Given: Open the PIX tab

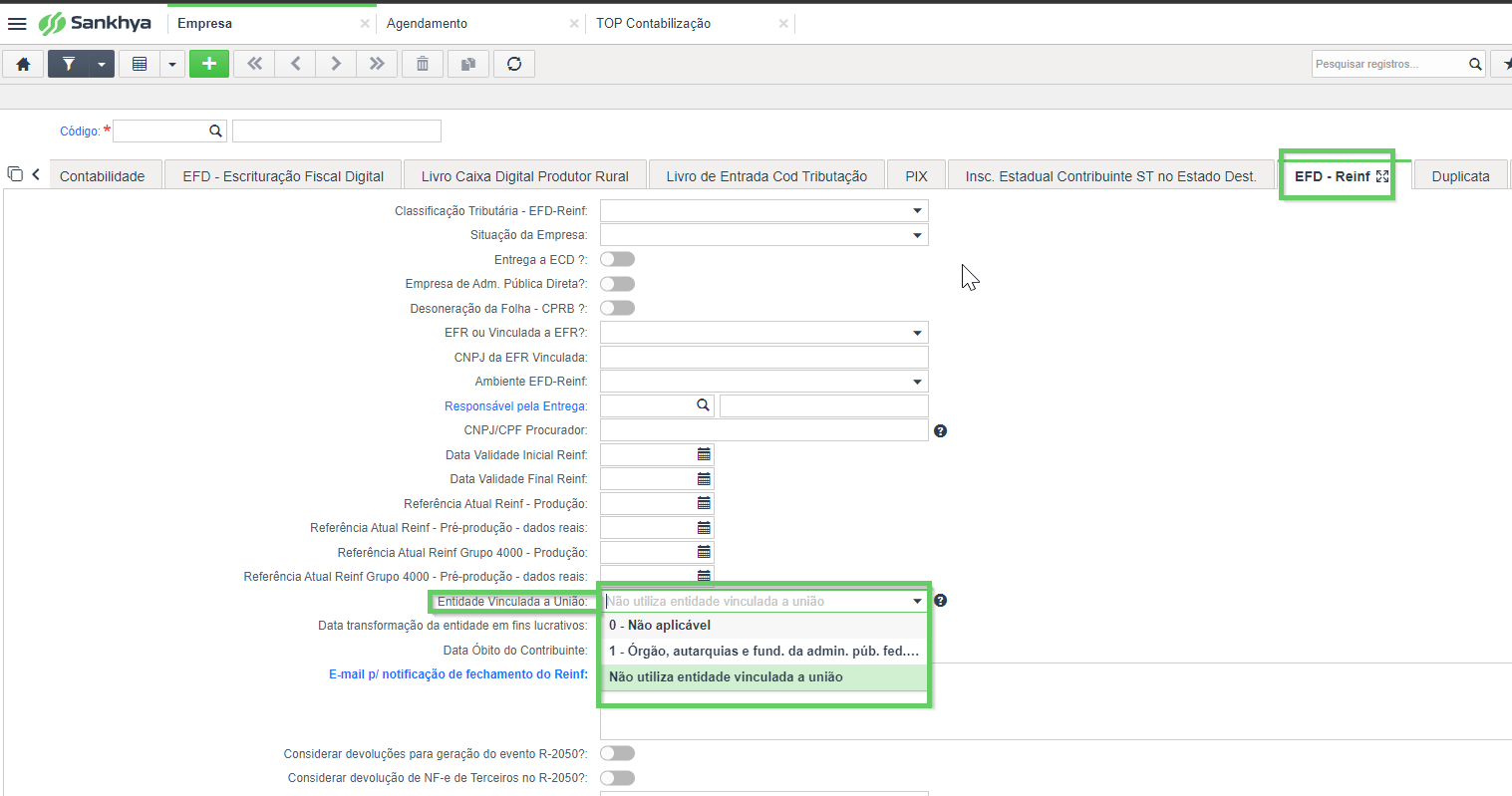Looking at the screenshot, I should (x=916, y=175).
